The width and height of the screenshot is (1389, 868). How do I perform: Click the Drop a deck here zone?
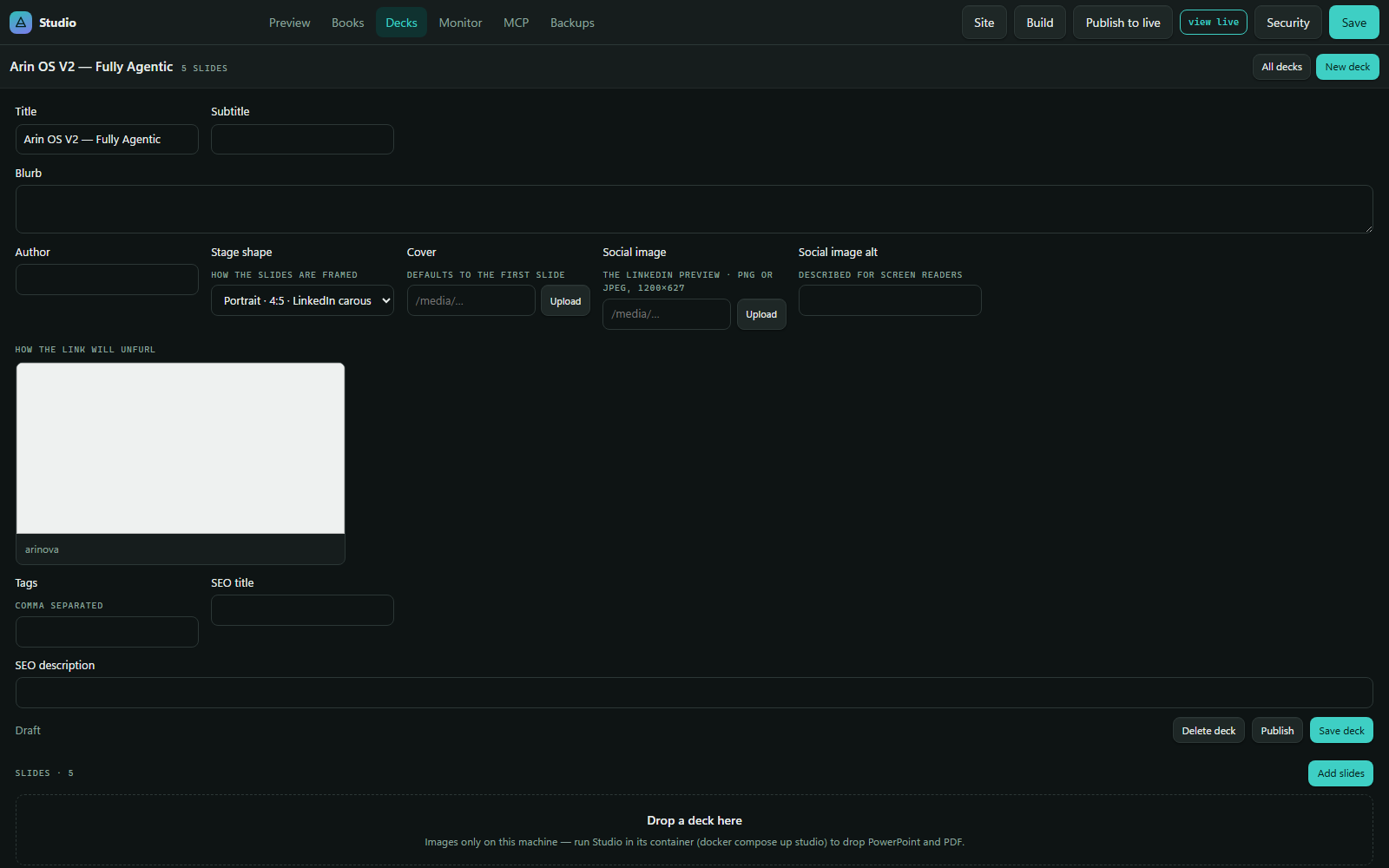pos(694,830)
